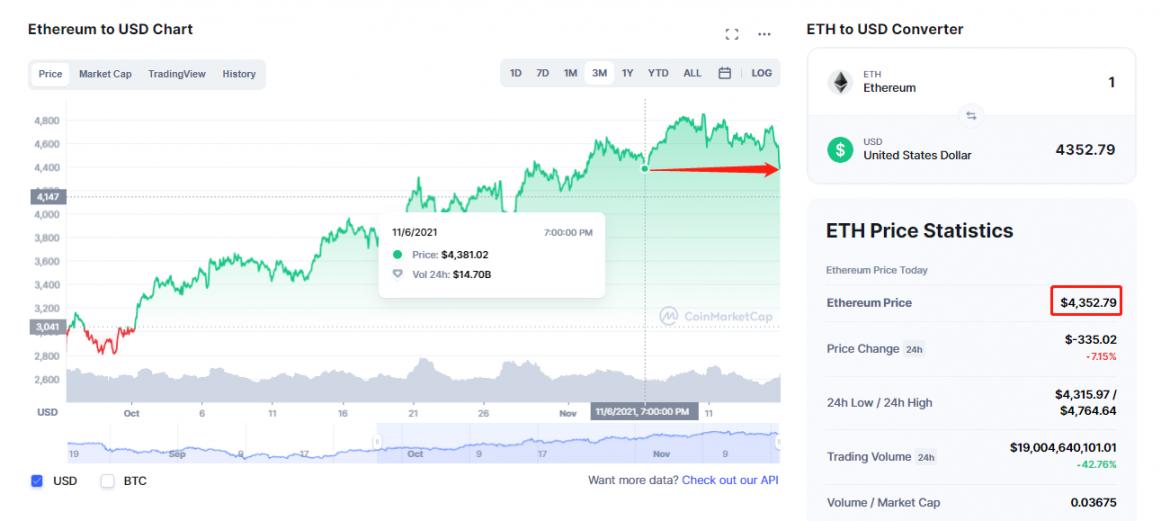Enable the BTC checkbox
1161x521 pixels.
pyautogui.click(x=108, y=481)
